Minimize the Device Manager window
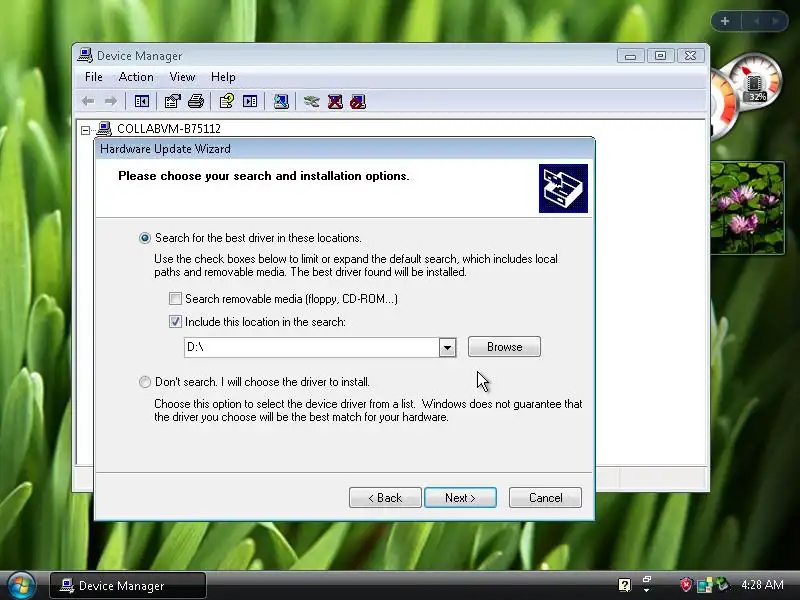The height and width of the screenshot is (600, 800). coord(631,55)
